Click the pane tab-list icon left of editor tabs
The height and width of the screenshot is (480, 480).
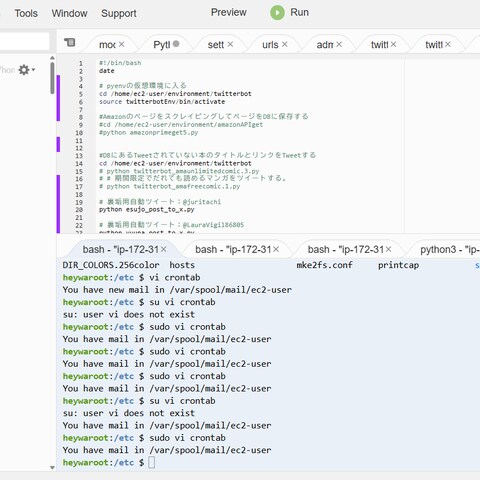[x=70, y=42]
